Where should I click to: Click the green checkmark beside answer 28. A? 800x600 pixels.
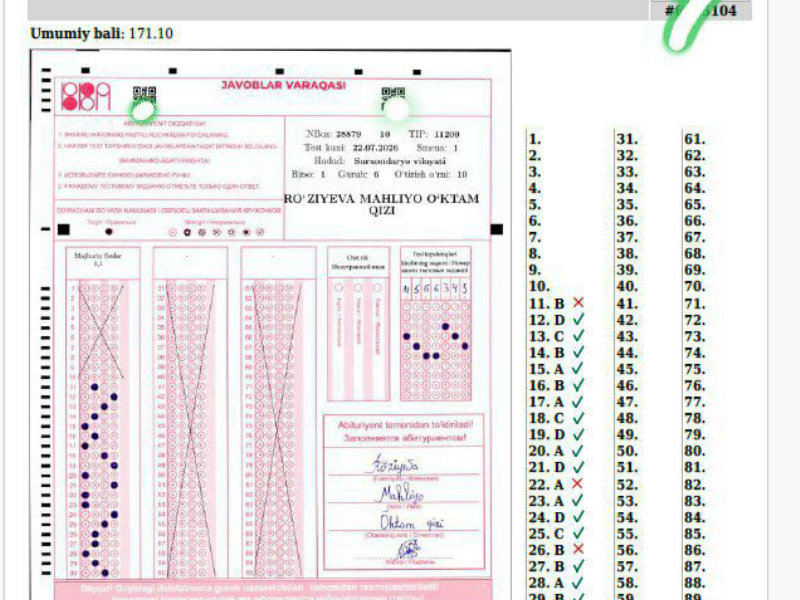578,582
